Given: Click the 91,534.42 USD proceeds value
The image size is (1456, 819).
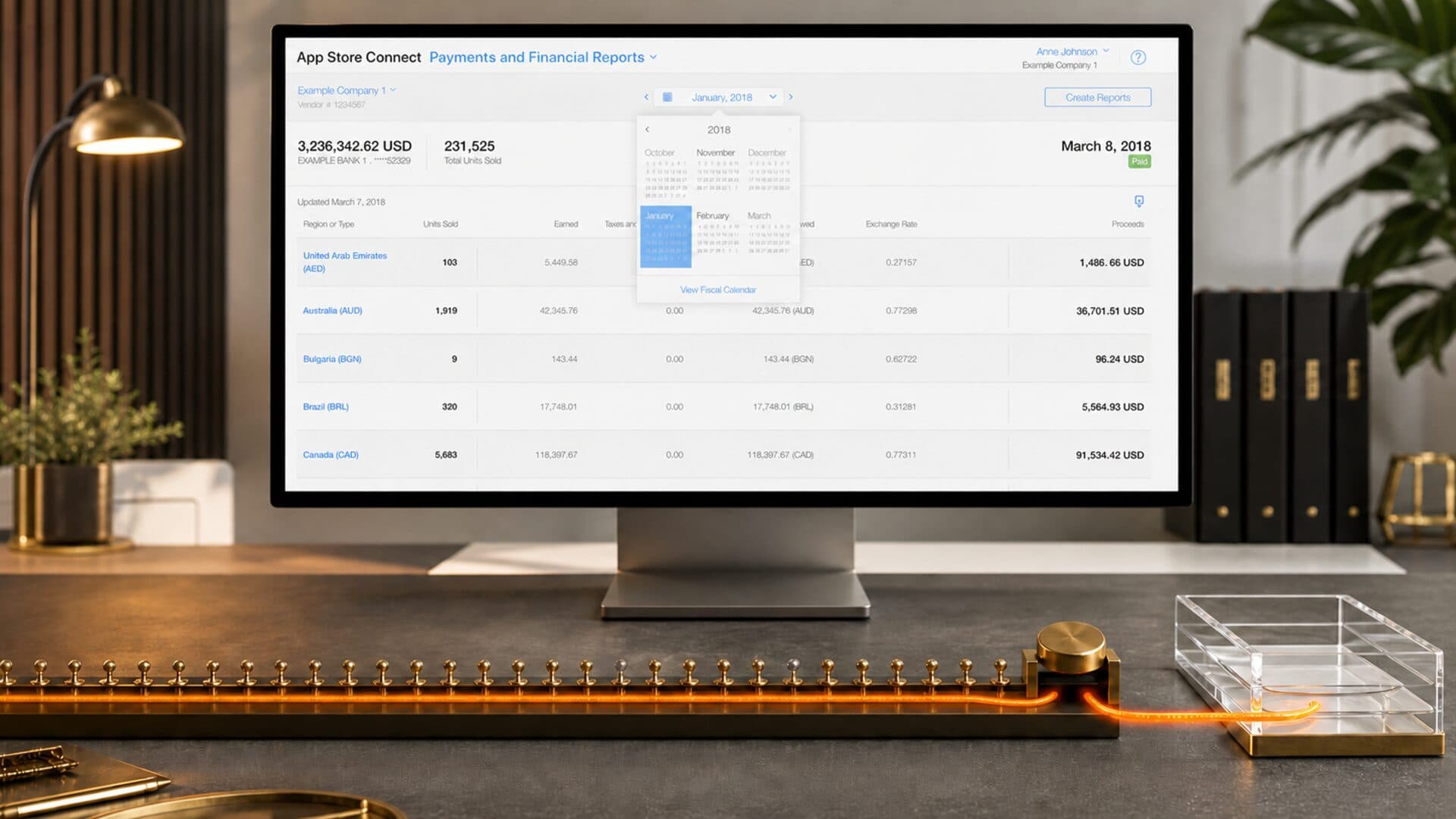Looking at the screenshot, I should pyautogui.click(x=1109, y=455).
